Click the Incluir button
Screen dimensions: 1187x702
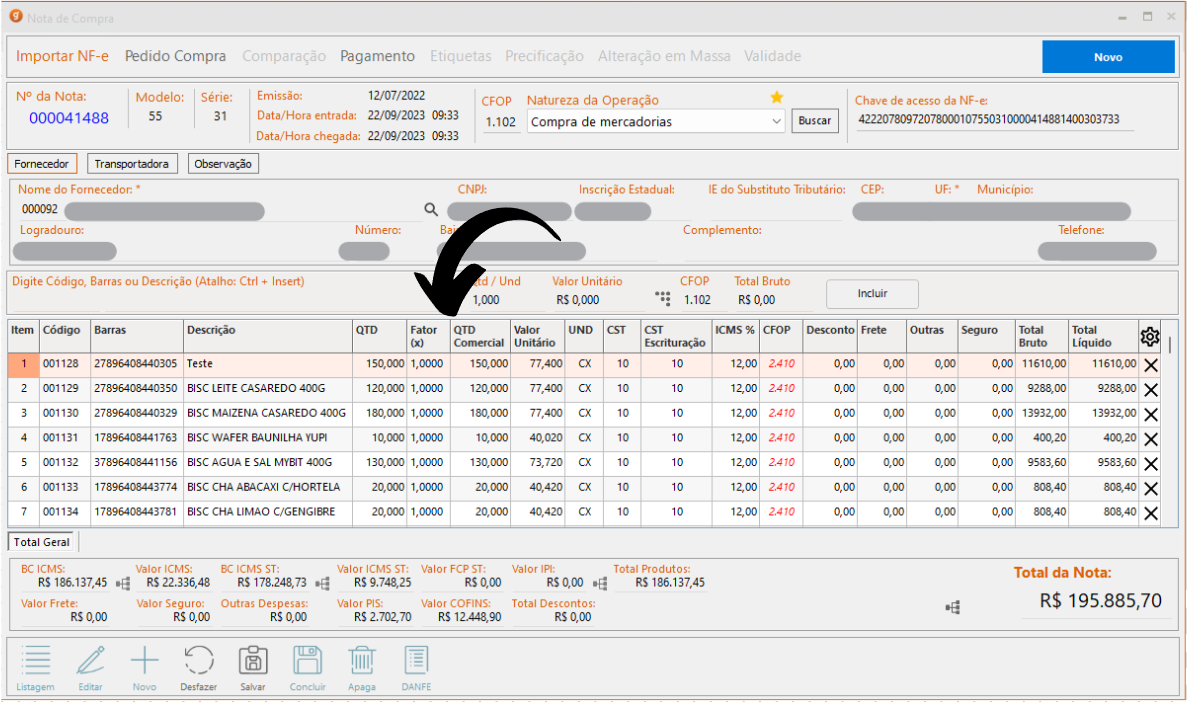pos(872,294)
